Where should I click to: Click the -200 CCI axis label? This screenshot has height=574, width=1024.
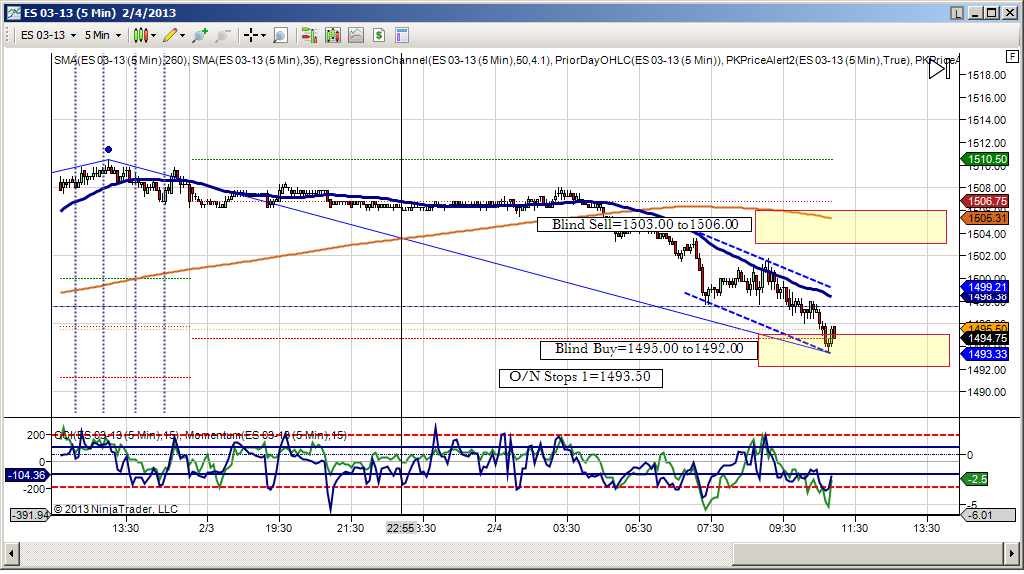point(35,489)
